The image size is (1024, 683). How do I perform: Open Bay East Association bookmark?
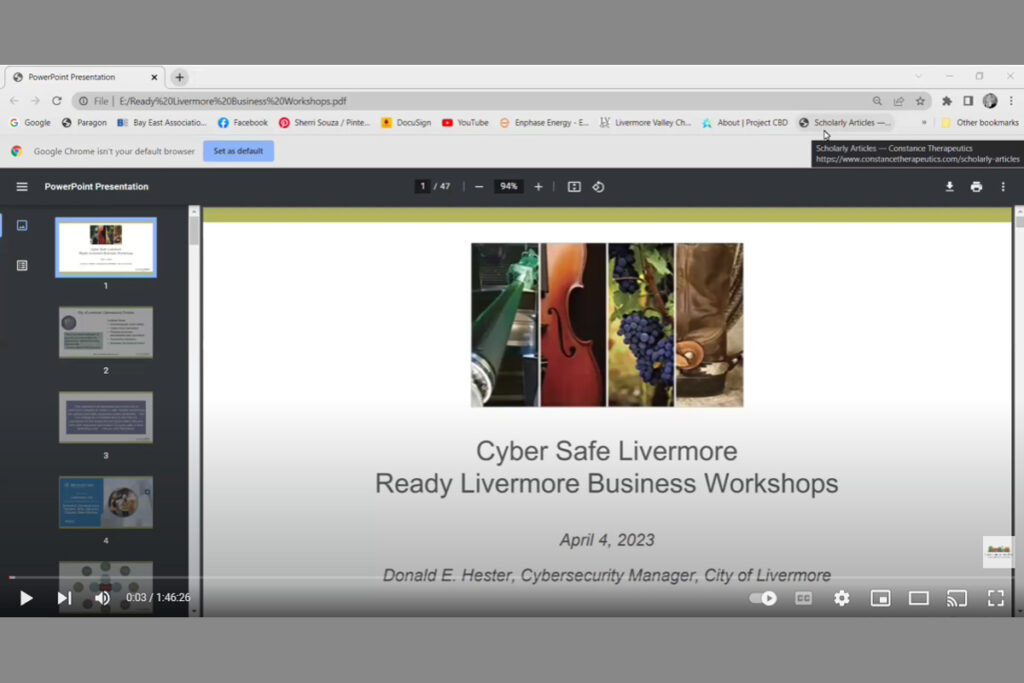coord(161,122)
